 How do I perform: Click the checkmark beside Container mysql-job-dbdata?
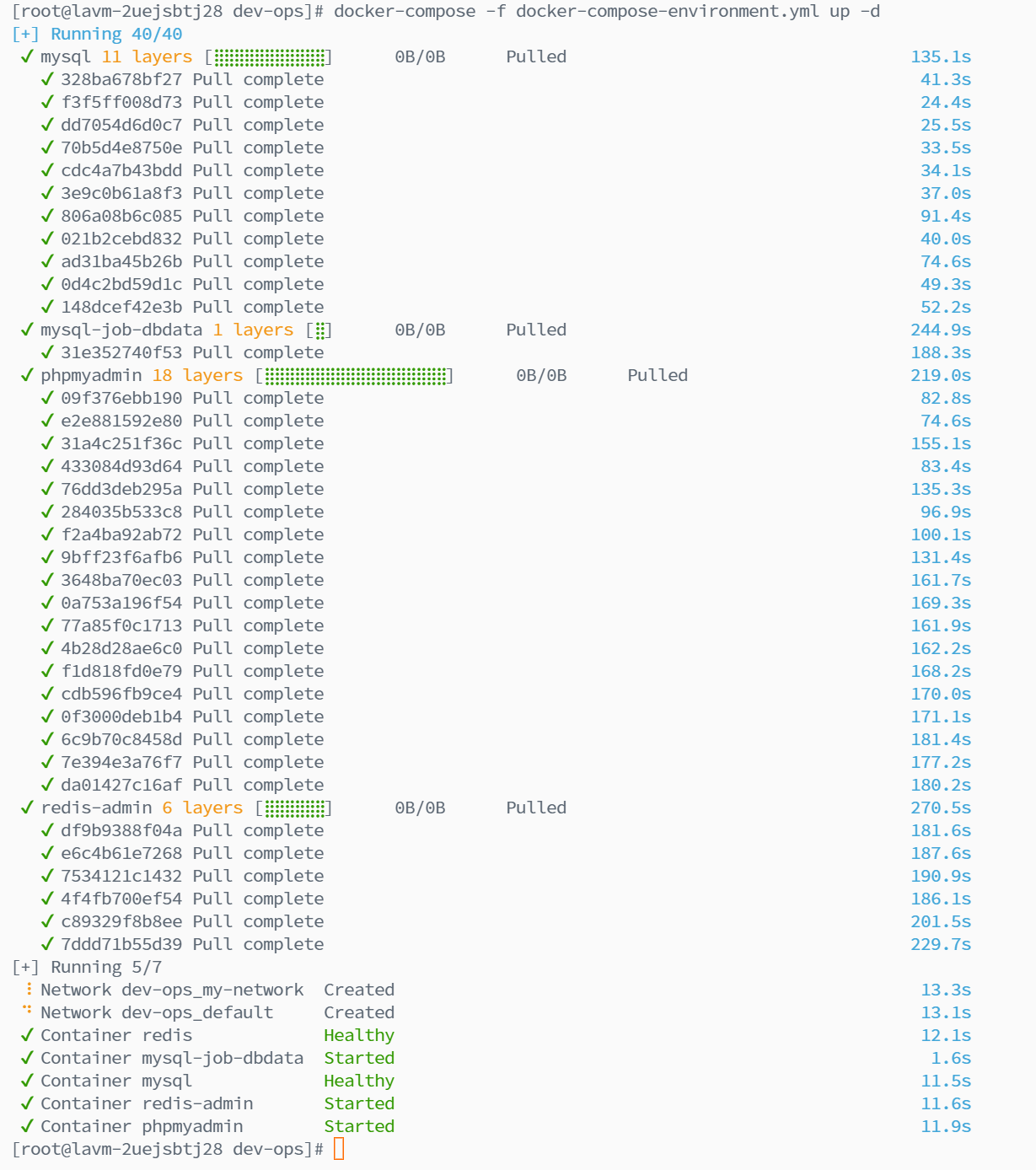click(x=27, y=1059)
